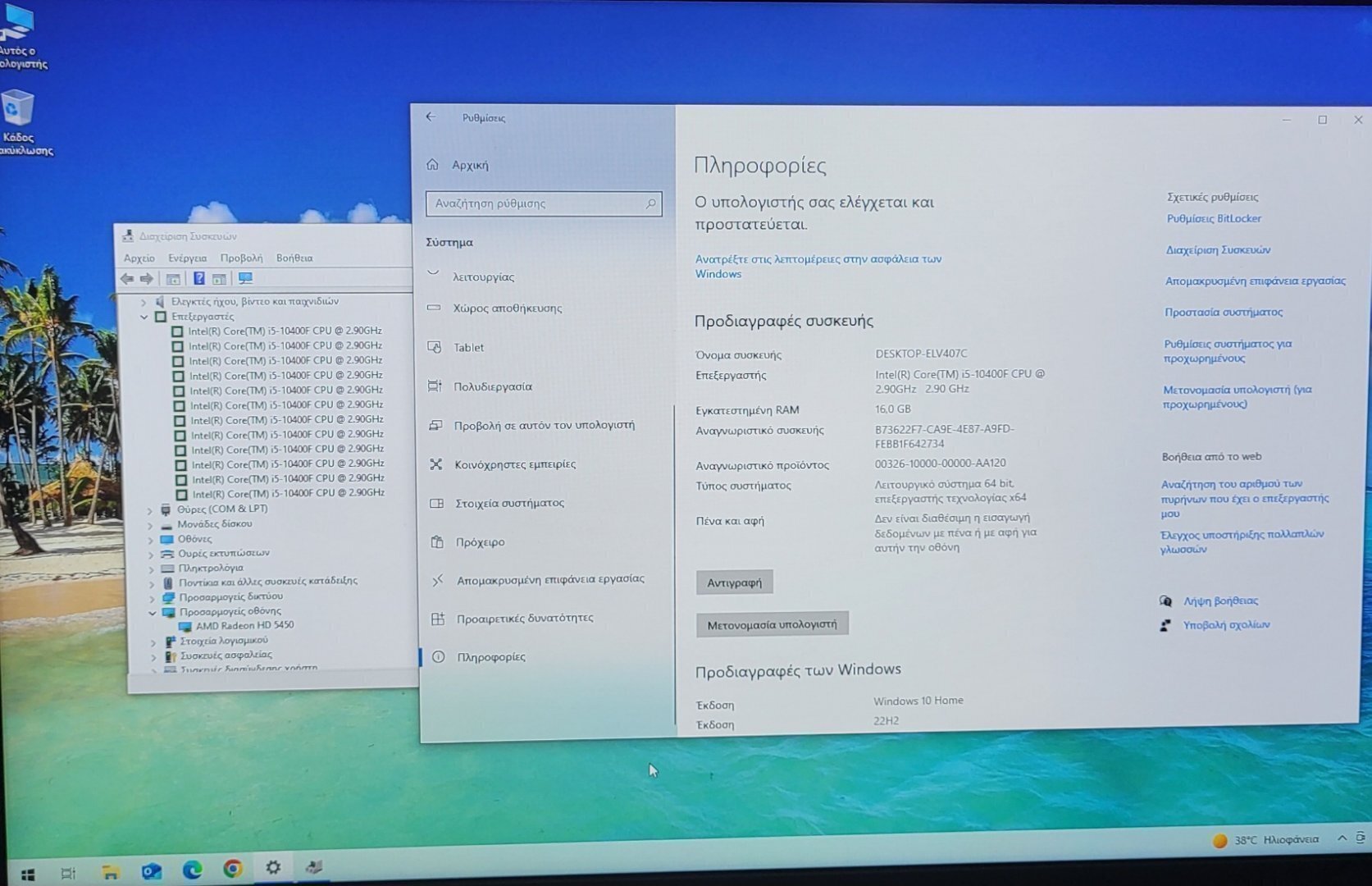Expand Στοιχεία λογισμικού node
Viewport: 1372px width, 886px height.
(x=153, y=642)
